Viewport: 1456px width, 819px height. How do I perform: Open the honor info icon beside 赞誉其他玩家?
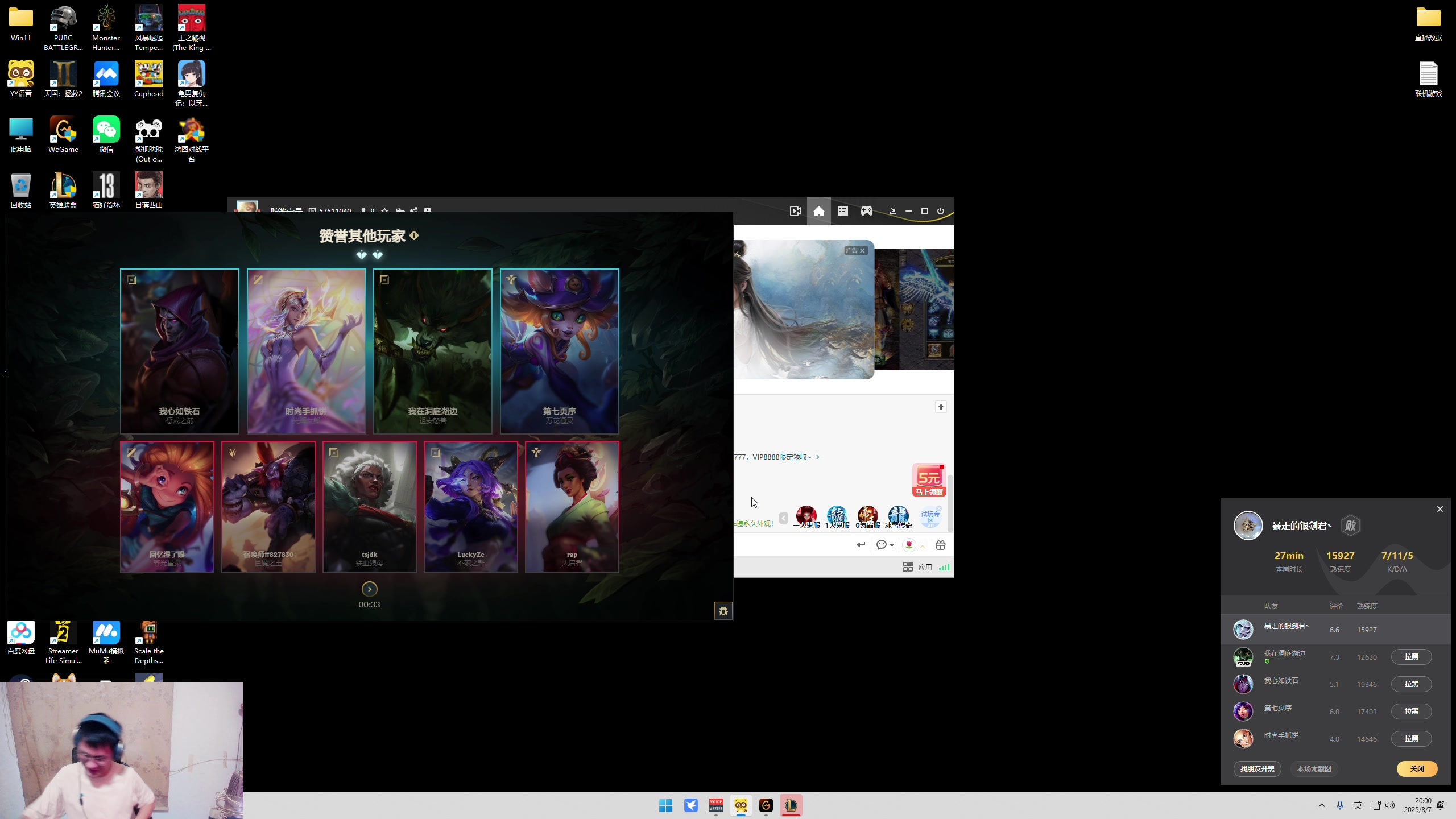tap(414, 235)
